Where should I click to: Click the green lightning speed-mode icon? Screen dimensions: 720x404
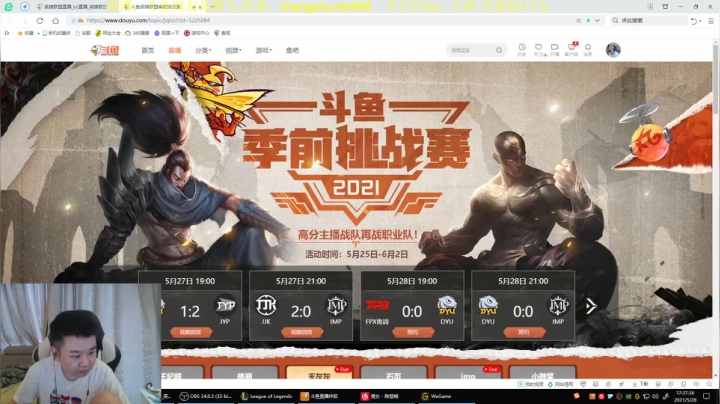pyautogui.click(x=588, y=21)
